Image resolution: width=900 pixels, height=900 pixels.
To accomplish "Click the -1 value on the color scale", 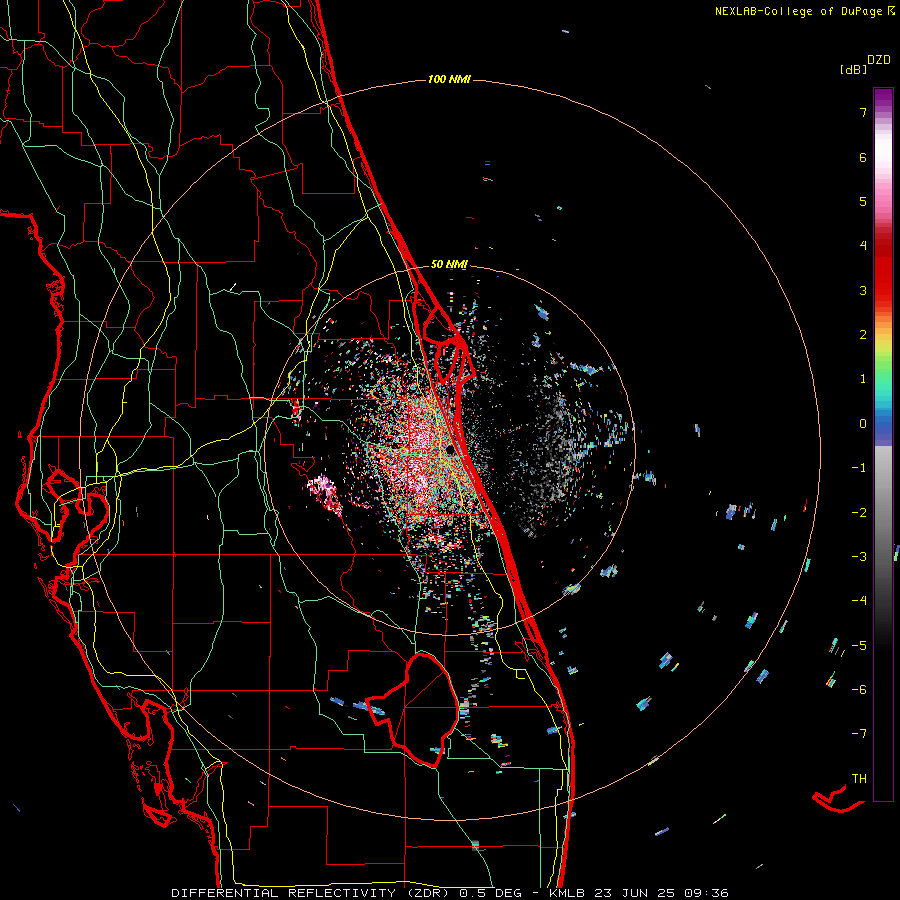I will [859, 468].
